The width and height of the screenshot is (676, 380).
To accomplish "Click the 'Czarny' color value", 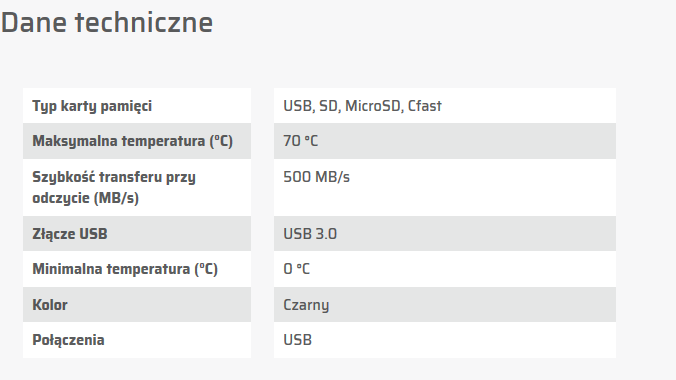I will [x=306, y=305].
